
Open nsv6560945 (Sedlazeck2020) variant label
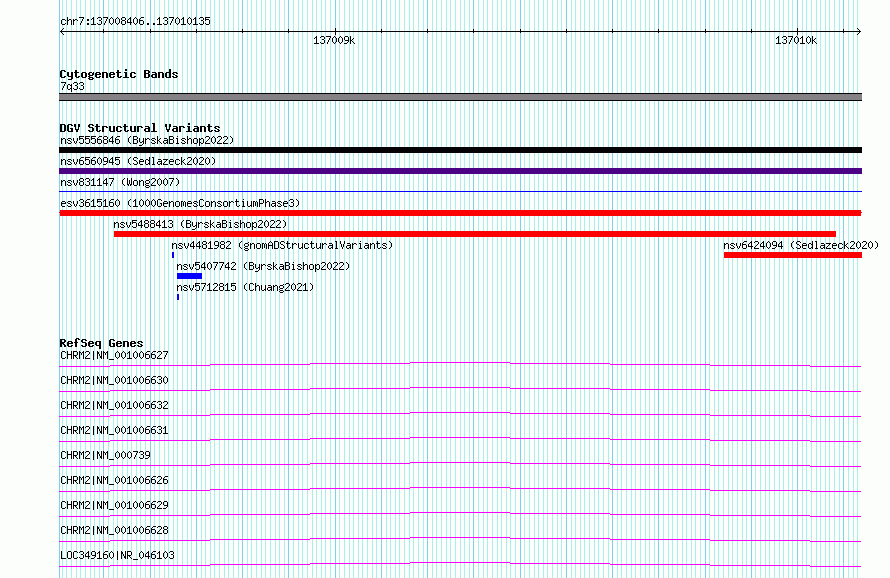(x=138, y=161)
